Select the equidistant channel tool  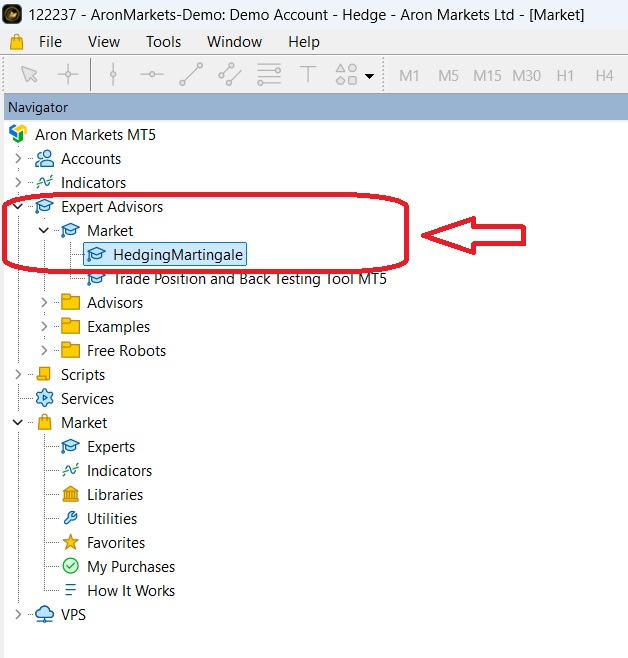tap(229, 75)
